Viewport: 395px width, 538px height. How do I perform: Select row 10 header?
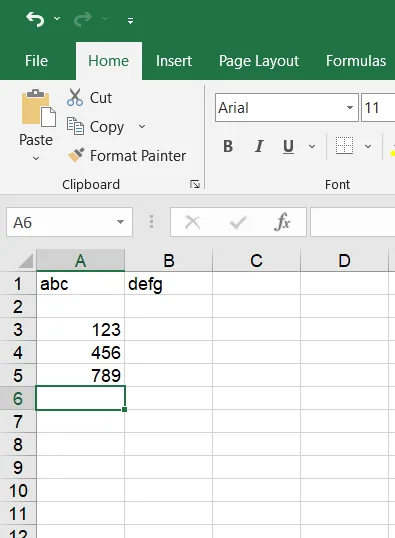[18, 491]
